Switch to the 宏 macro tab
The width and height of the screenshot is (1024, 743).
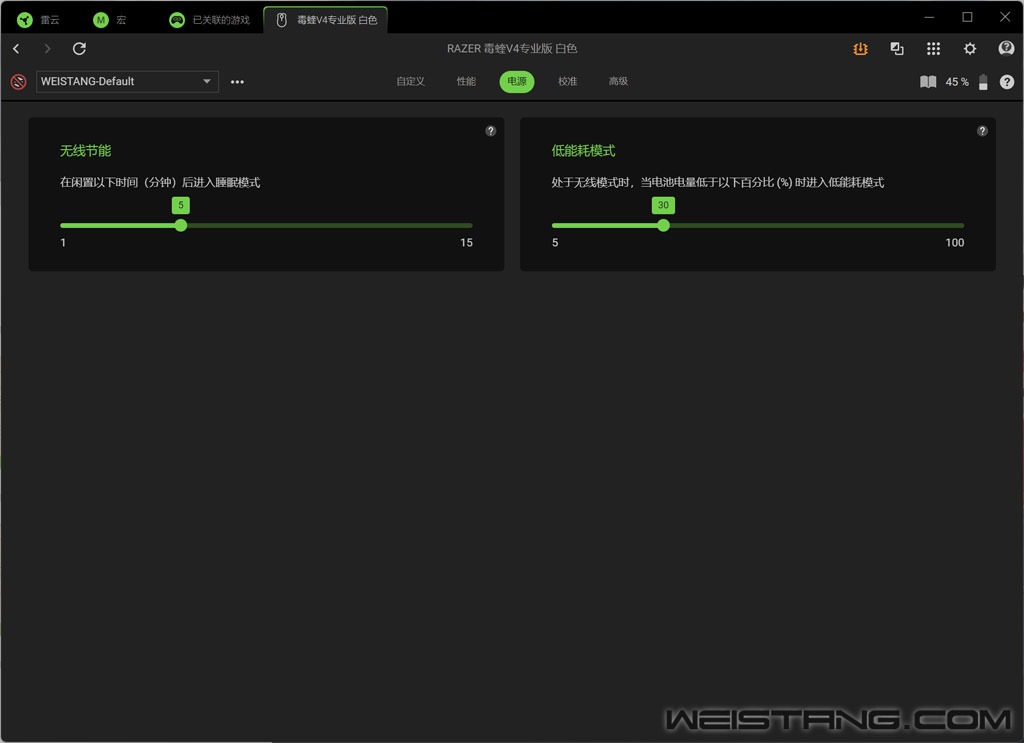pos(110,20)
